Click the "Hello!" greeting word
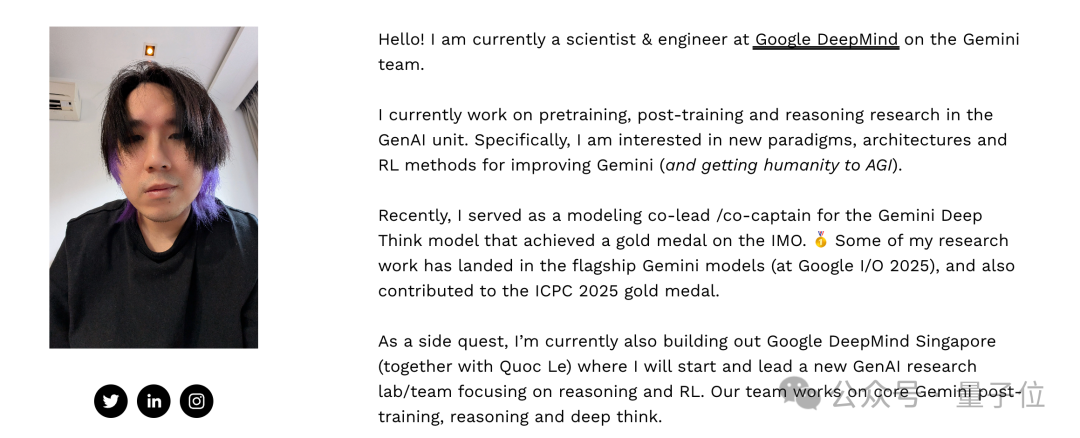This screenshot has height=438, width=1080. click(x=402, y=40)
